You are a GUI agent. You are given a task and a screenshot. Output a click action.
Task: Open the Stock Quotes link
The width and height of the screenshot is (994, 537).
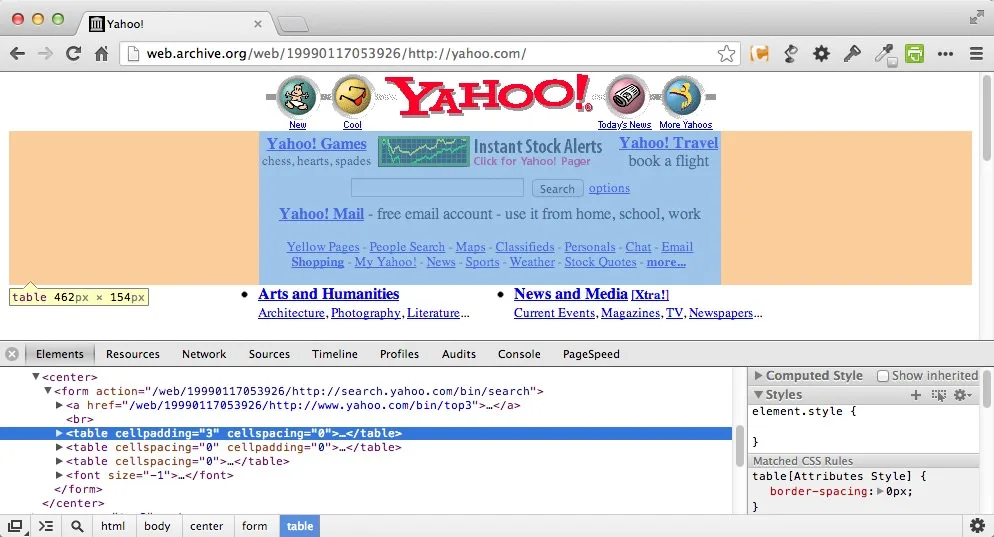[x=600, y=262]
